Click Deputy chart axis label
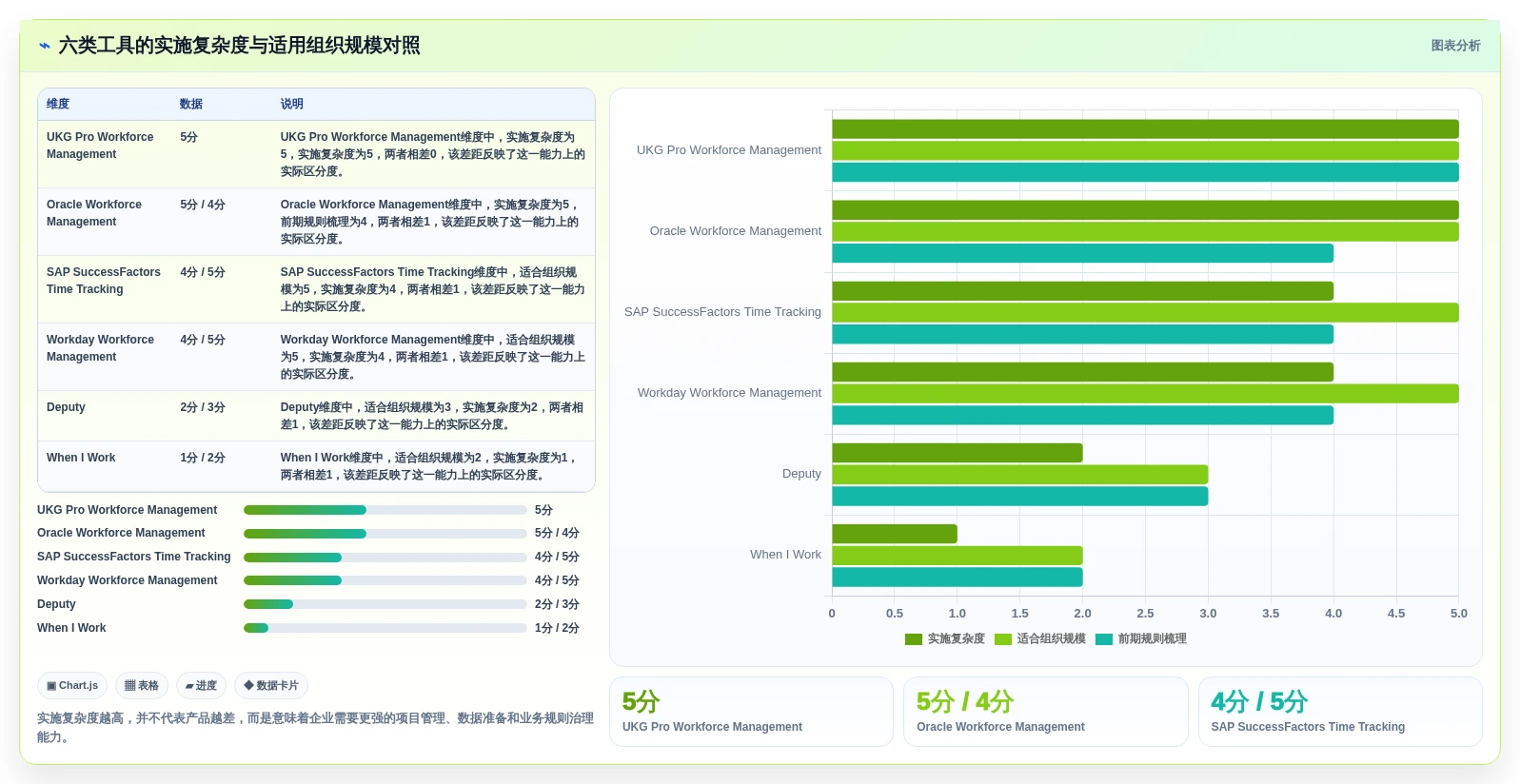This screenshot has width=1520, height=784. tap(801, 474)
